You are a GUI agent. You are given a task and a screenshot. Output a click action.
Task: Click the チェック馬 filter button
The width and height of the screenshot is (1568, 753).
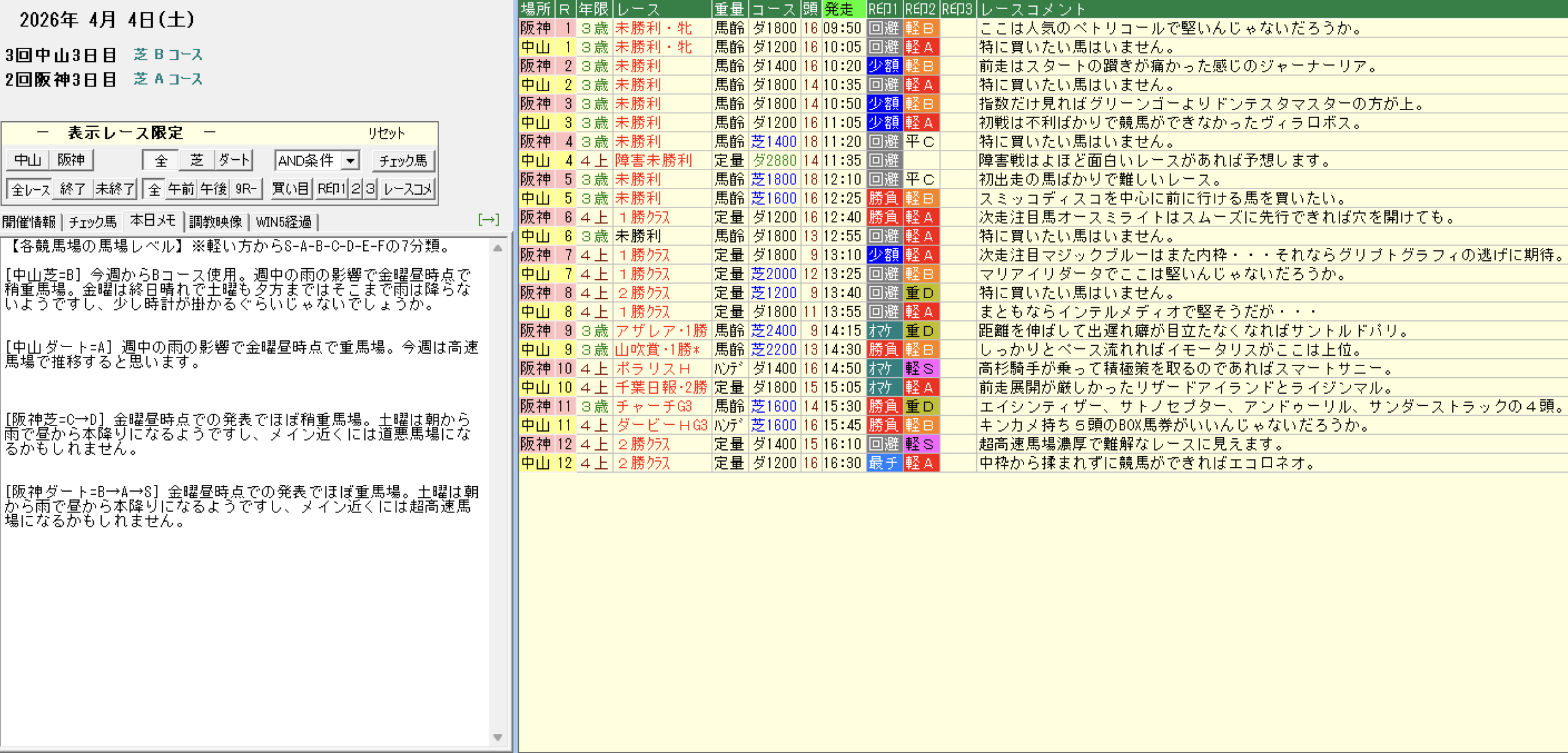point(403,161)
